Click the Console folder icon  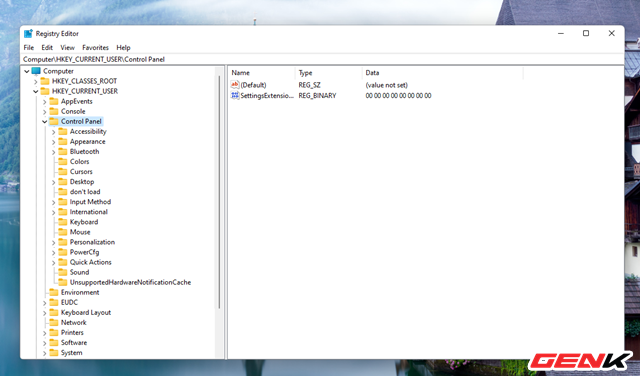point(54,111)
